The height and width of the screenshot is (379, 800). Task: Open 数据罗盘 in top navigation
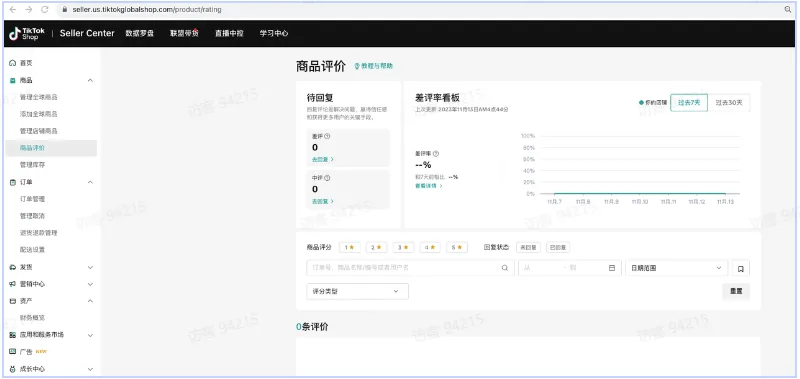point(140,33)
